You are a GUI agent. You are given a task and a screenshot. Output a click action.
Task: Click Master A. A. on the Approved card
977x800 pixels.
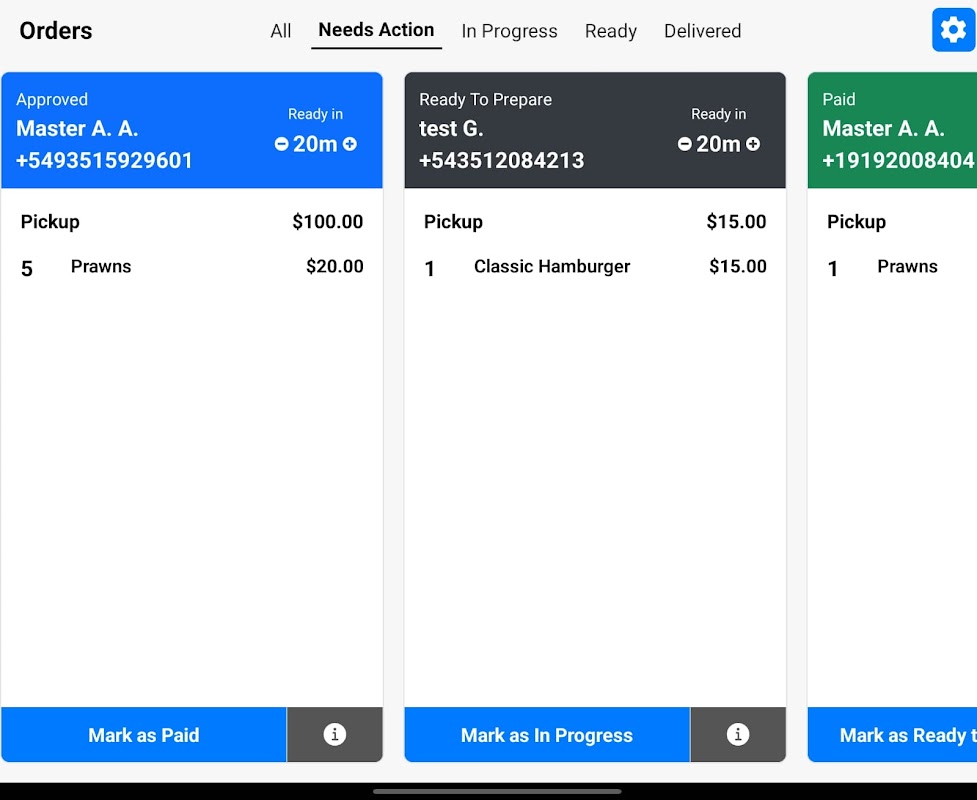pyautogui.click(x=77, y=128)
